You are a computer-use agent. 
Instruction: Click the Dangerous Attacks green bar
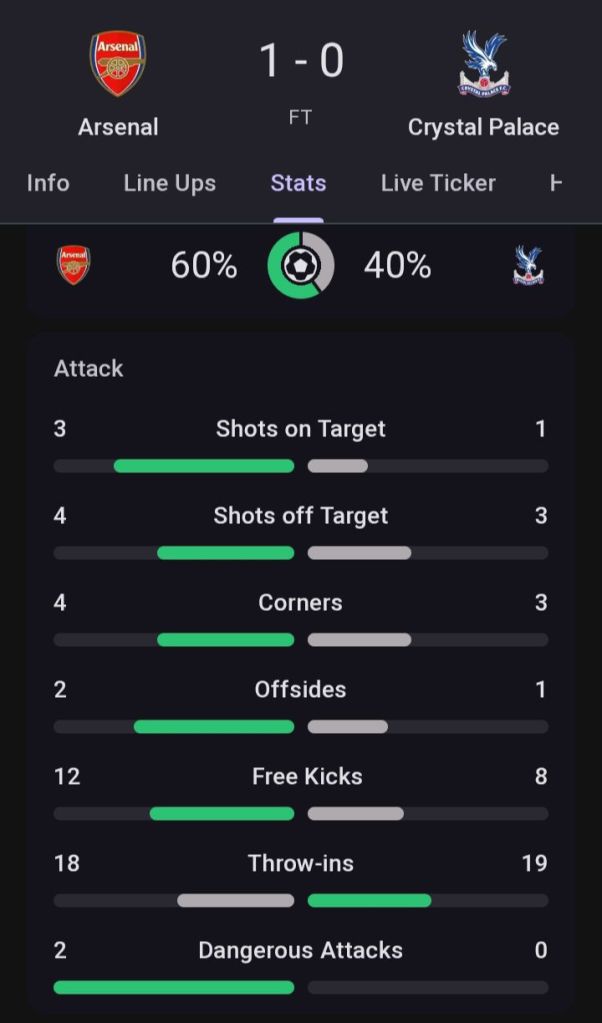[174, 987]
